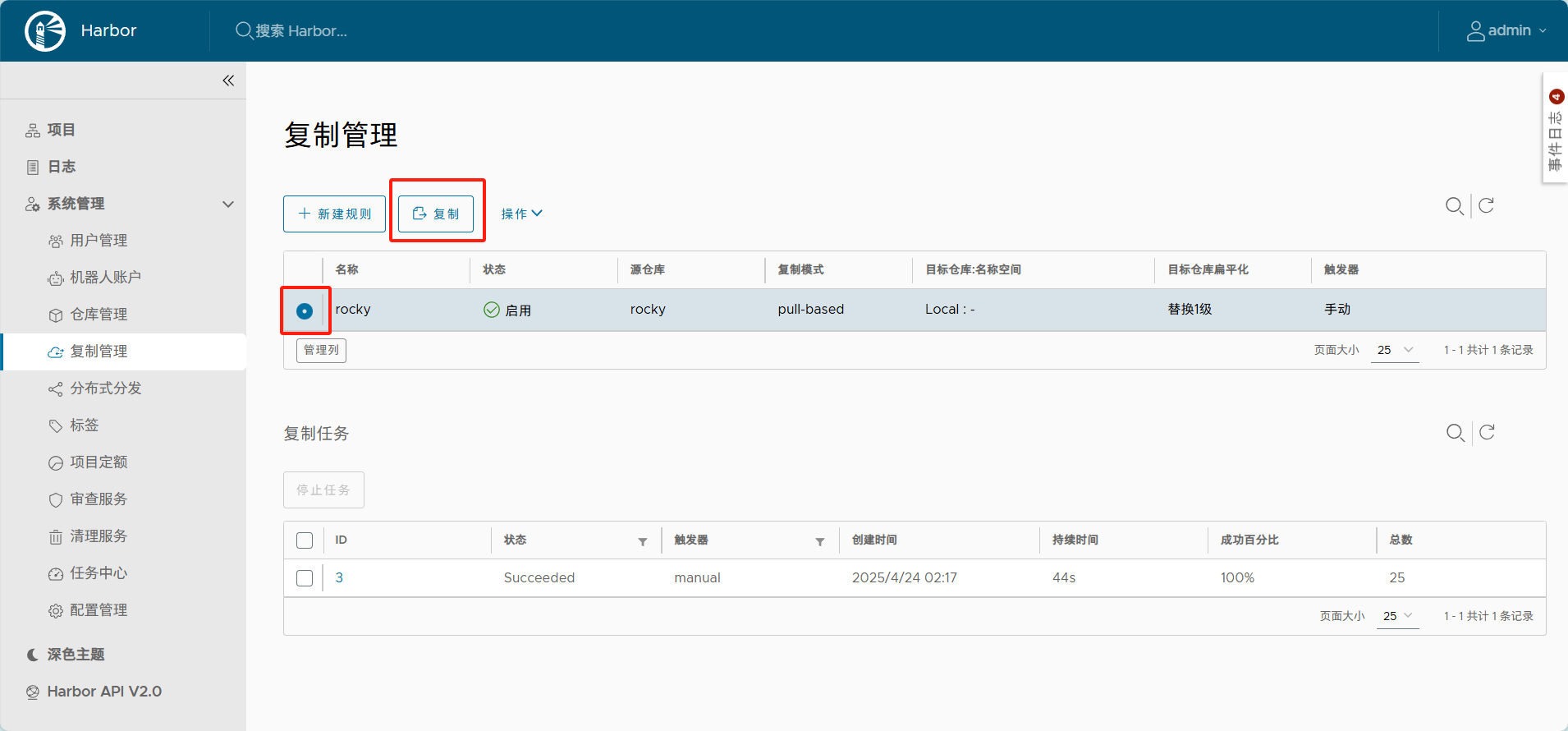Open the 操作 dropdown menu
Image resolution: width=1568 pixels, height=731 pixels.
(x=521, y=214)
